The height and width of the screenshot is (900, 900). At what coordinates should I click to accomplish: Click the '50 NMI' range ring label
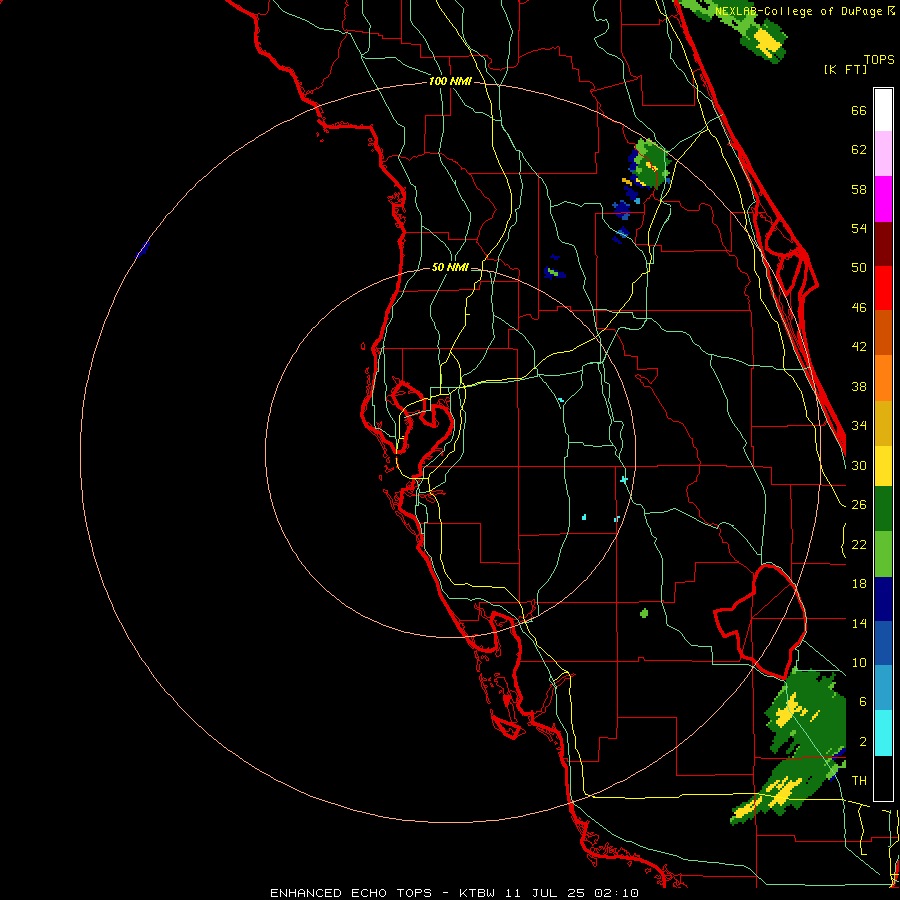click(450, 267)
